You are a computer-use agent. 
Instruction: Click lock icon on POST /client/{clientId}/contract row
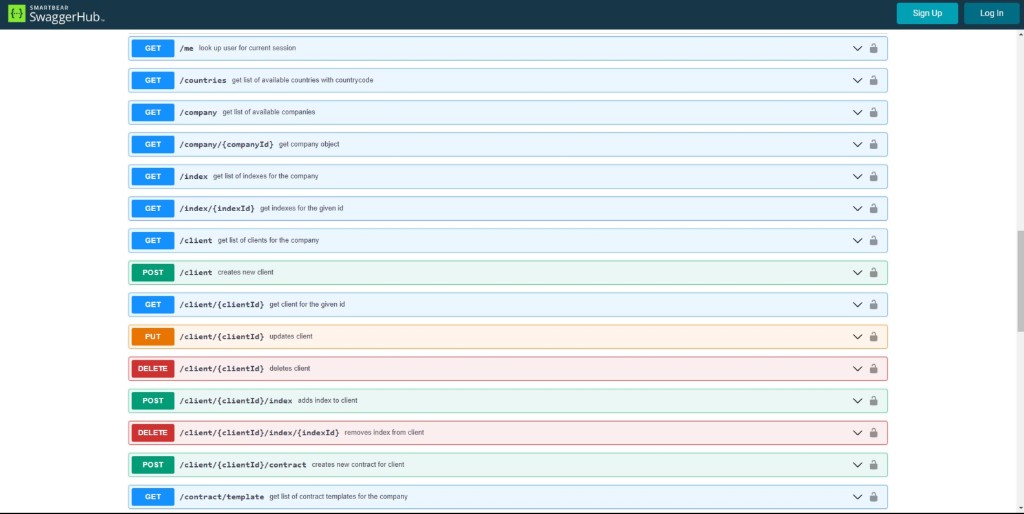pos(873,464)
